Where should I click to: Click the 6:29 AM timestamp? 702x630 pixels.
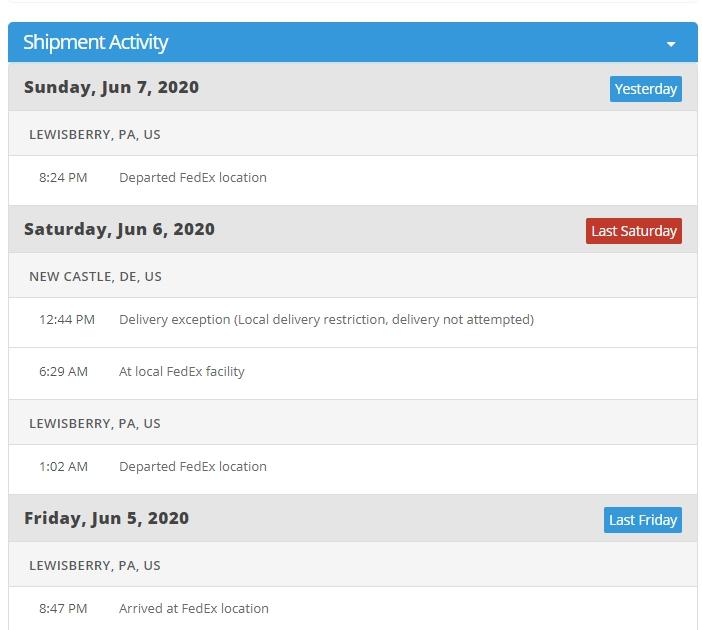pos(64,372)
